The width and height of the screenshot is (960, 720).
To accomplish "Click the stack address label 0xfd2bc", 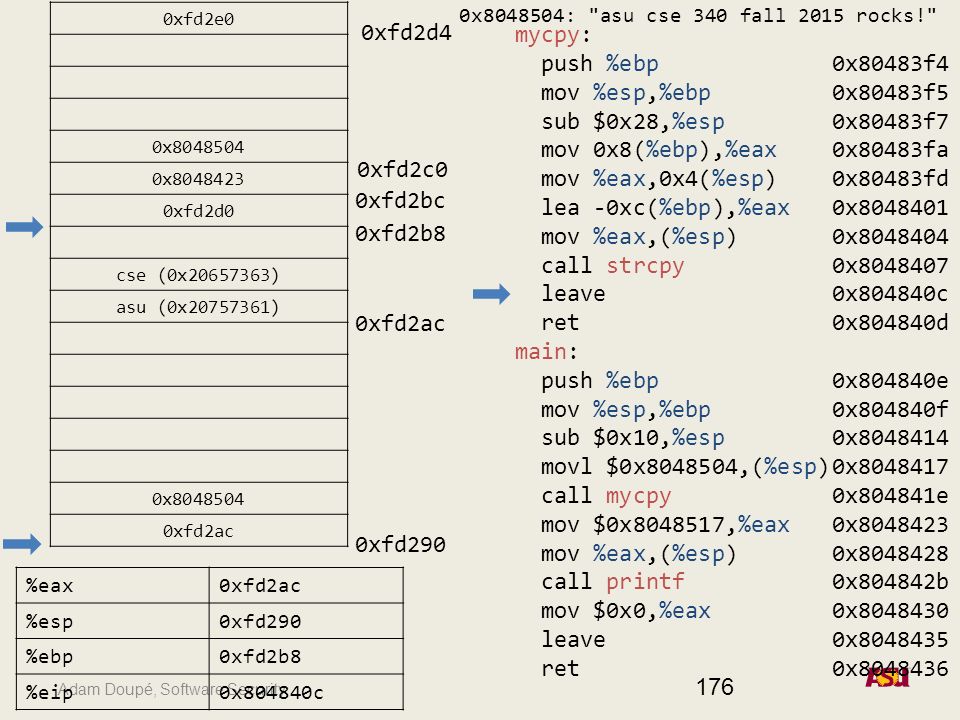I will [400, 201].
